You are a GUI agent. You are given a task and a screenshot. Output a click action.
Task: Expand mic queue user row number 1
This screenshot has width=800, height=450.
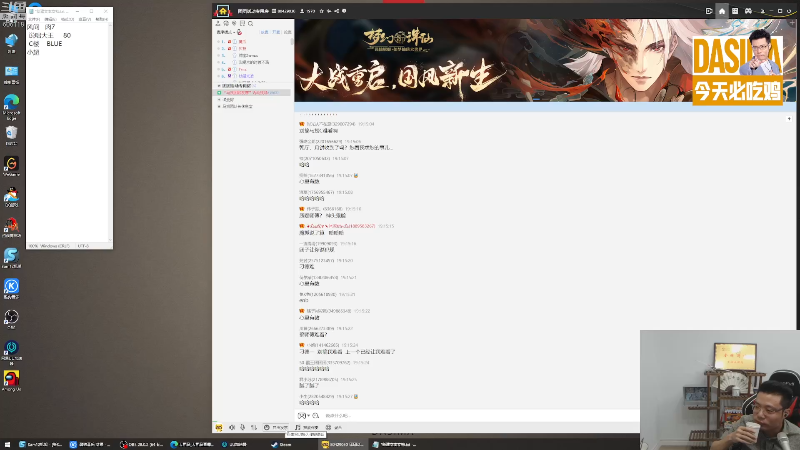218,42
